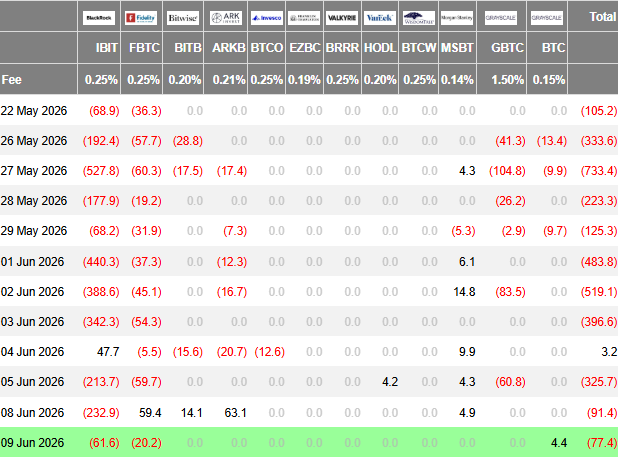Select the Morgan Stanley logo above MSBT
This screenshot has width=618, height=457.
click(457, 18)
